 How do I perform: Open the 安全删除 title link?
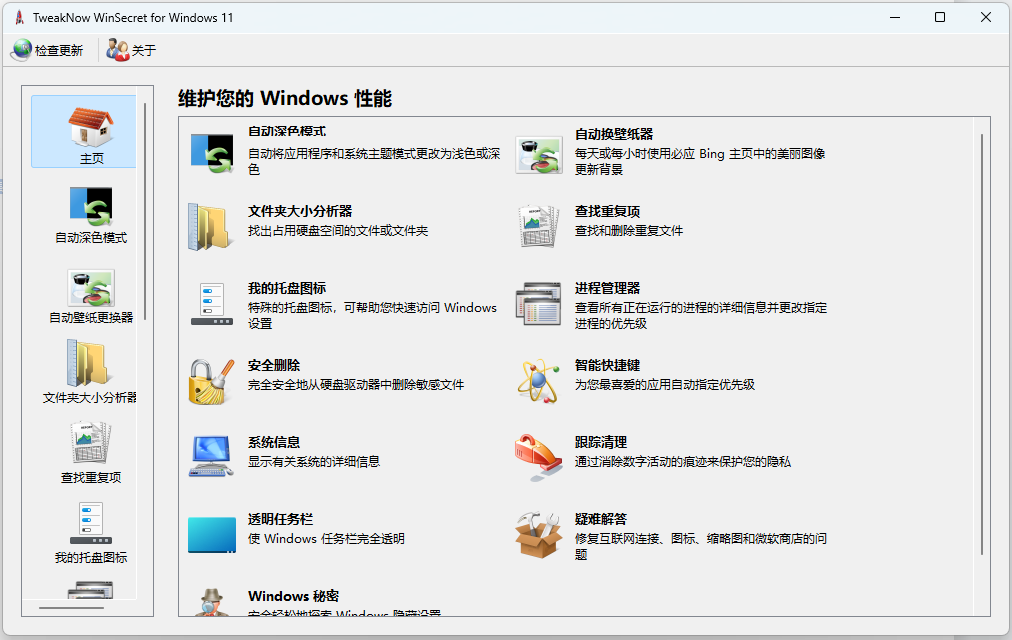tap(274, 365)
